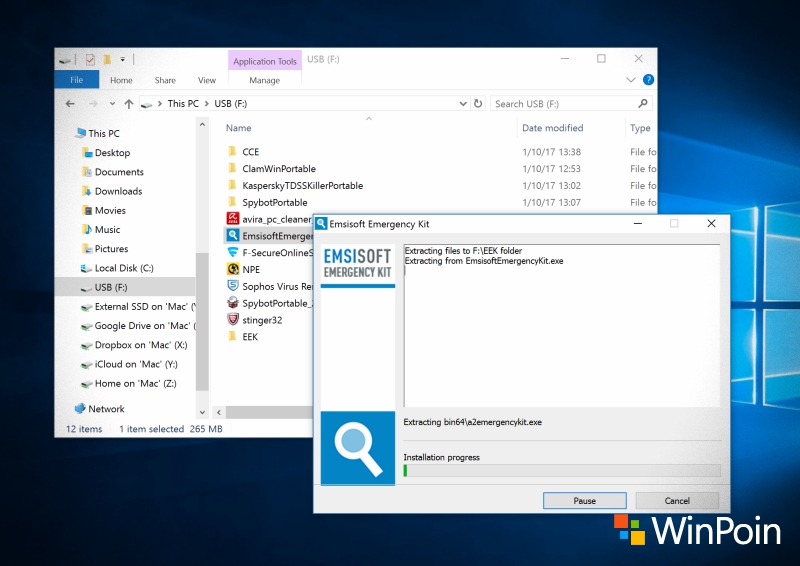Open the File tab in Explorer
This screenshot has height=566, width=800.
click(x=77, y=80)
